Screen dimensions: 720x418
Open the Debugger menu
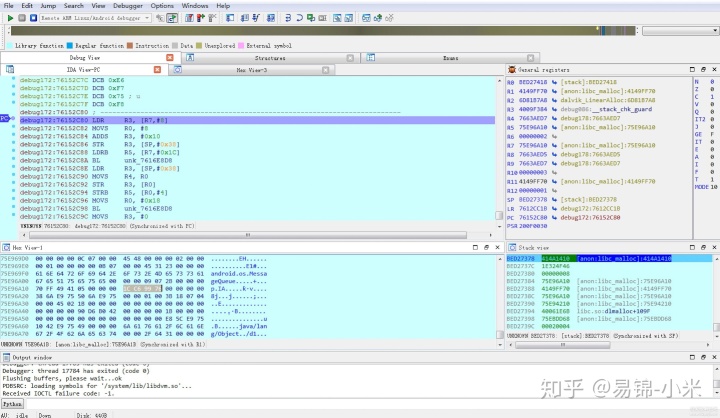[x=128, y=6]
